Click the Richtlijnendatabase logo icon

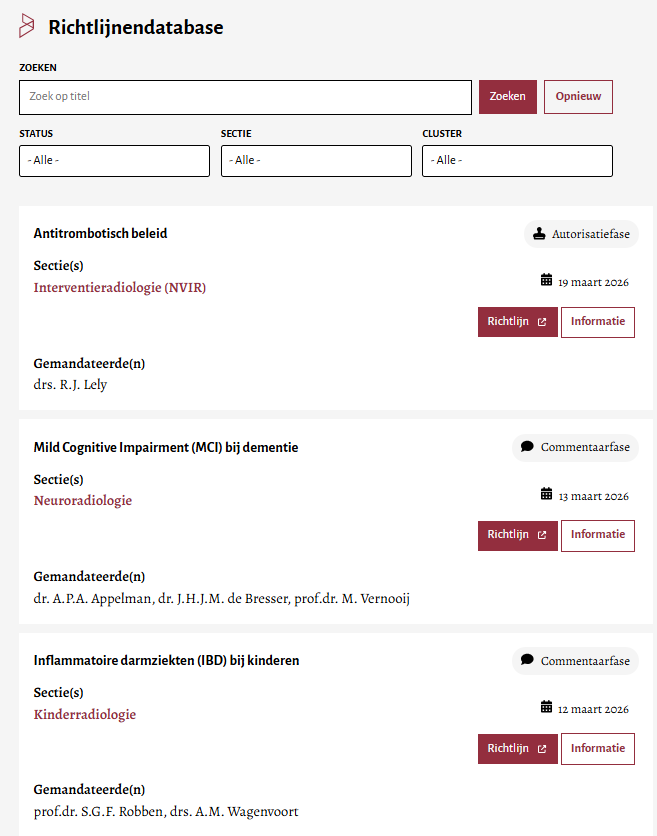[x=29, y=27]
